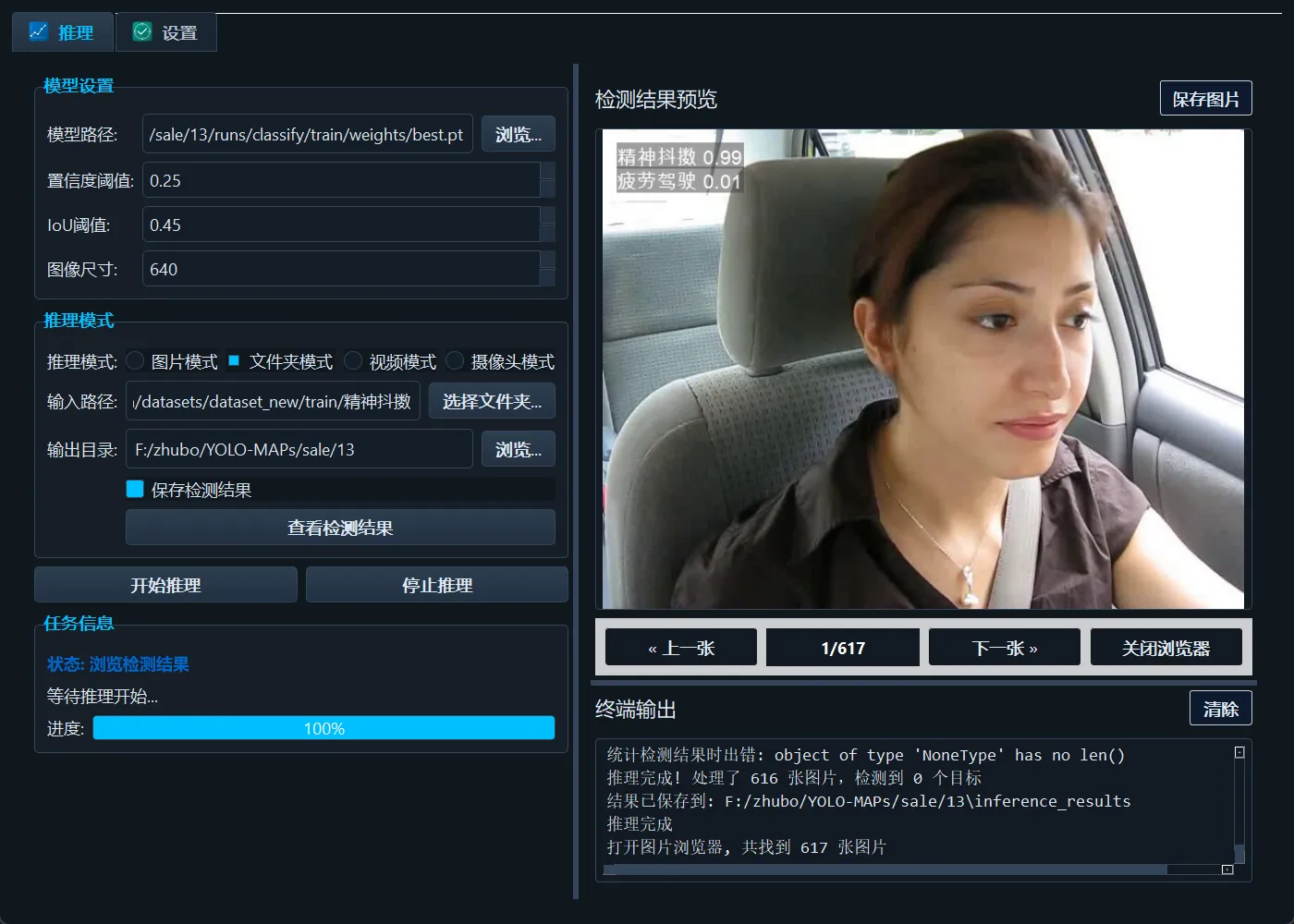The image size is (1294, 924).
Task: Stop inference with 停止推理 button
Action: (x=435, y=584)
